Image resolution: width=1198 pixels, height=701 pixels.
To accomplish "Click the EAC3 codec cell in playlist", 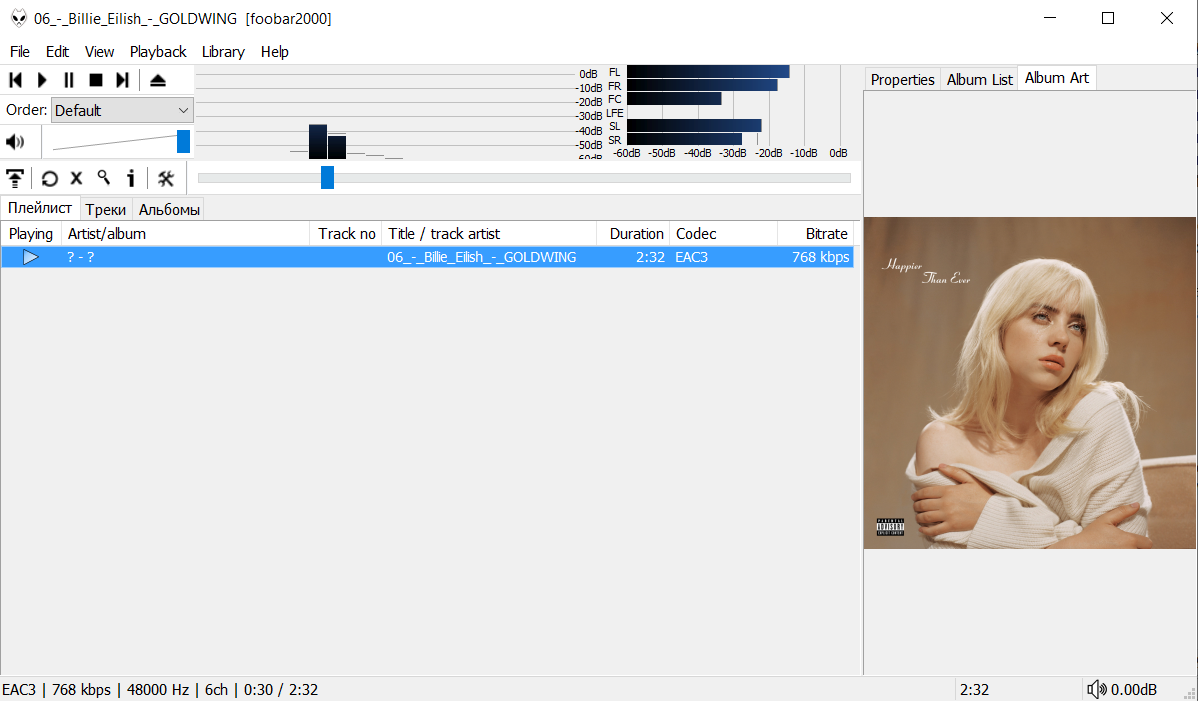I will [691, 257].
